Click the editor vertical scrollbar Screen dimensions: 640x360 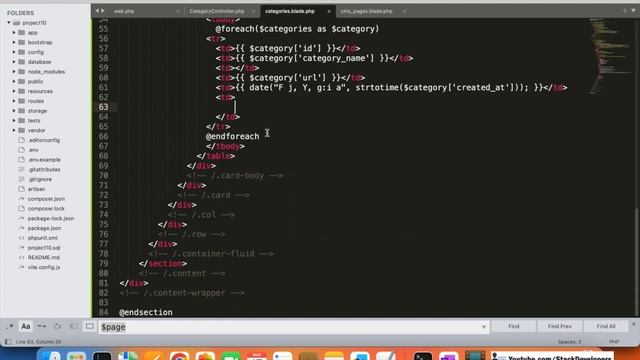(x=636, y=261)
